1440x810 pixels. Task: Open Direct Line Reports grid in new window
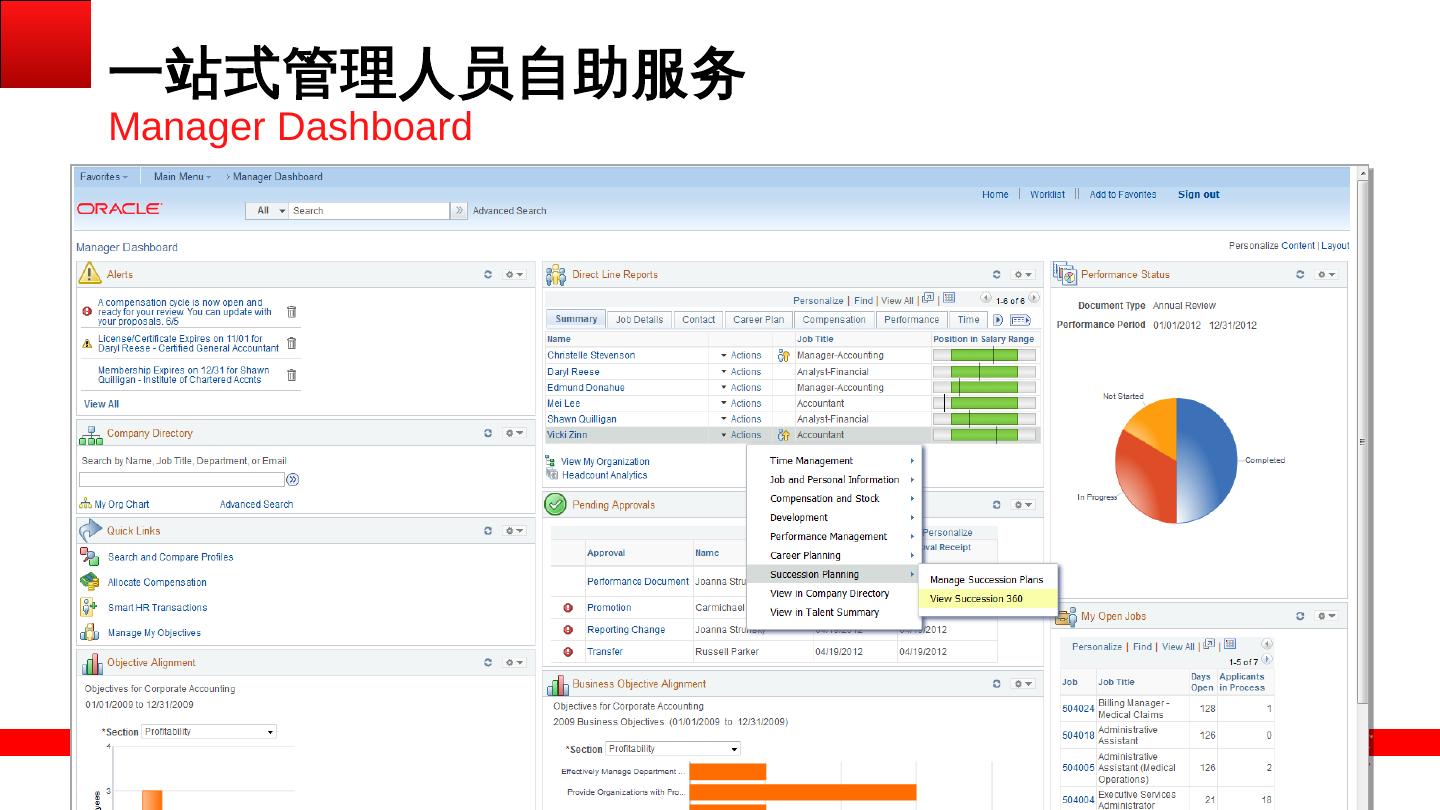(x=929, y=298)
